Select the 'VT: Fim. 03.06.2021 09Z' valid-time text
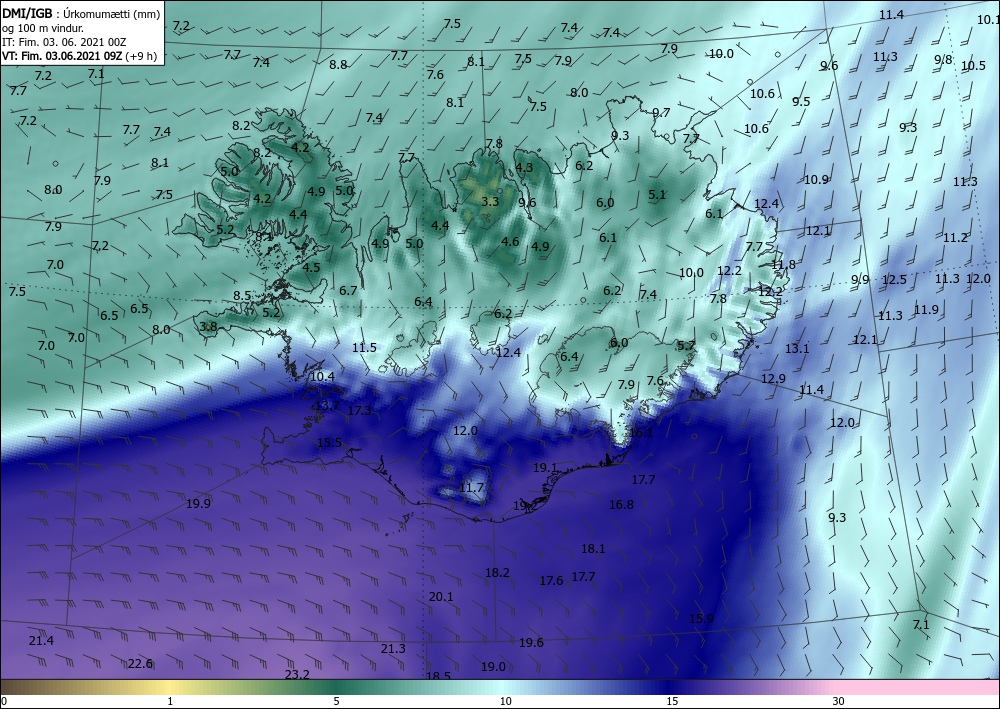1000x709 pixels. click(62, 56)
